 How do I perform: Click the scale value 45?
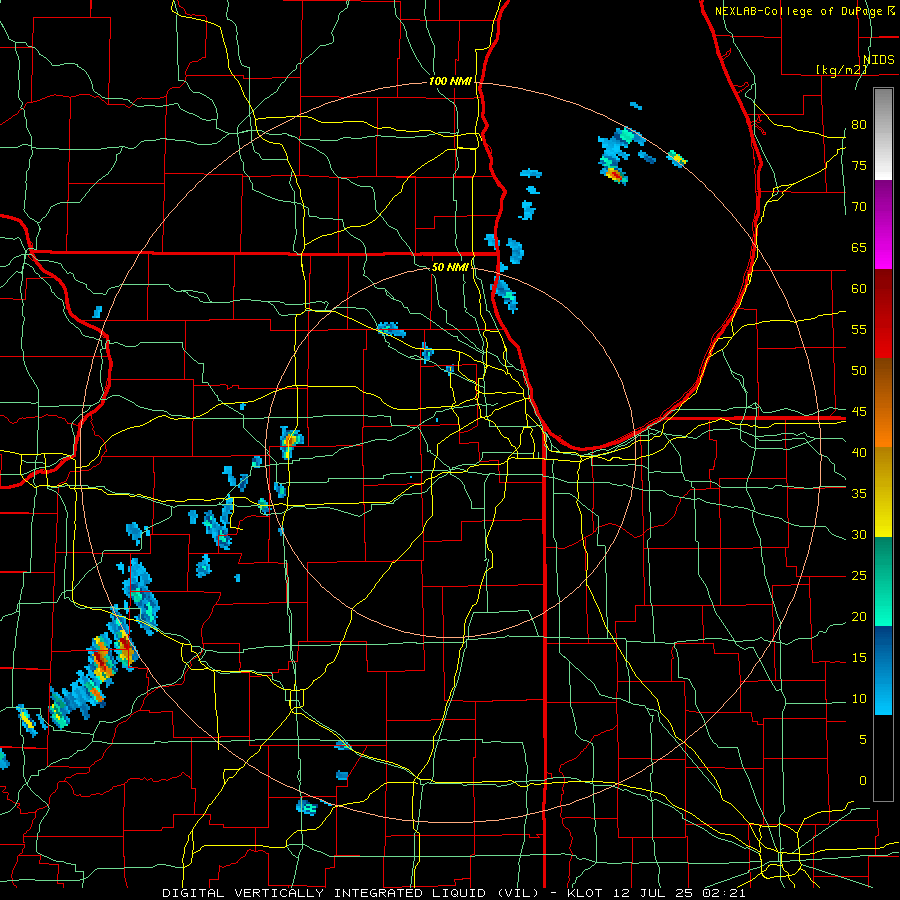coord(859,412)
